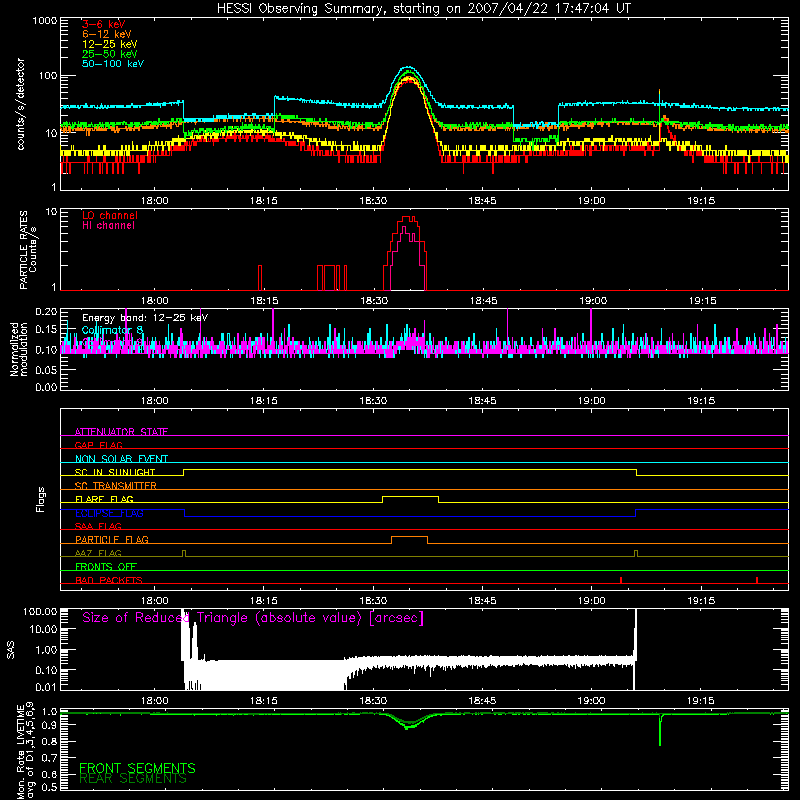Click the GAP_FLAG label
The width and height of the screenshot is (800, 800).
(x=98, y=445)
